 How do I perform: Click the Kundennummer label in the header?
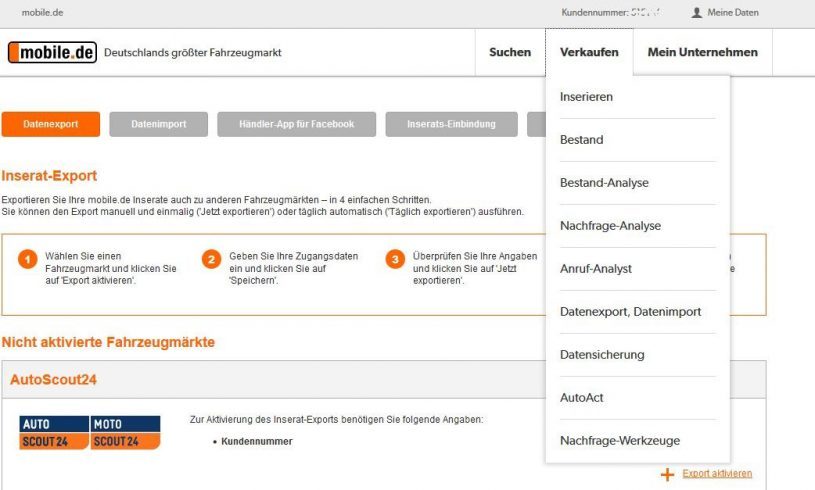(x=595, y=12)
